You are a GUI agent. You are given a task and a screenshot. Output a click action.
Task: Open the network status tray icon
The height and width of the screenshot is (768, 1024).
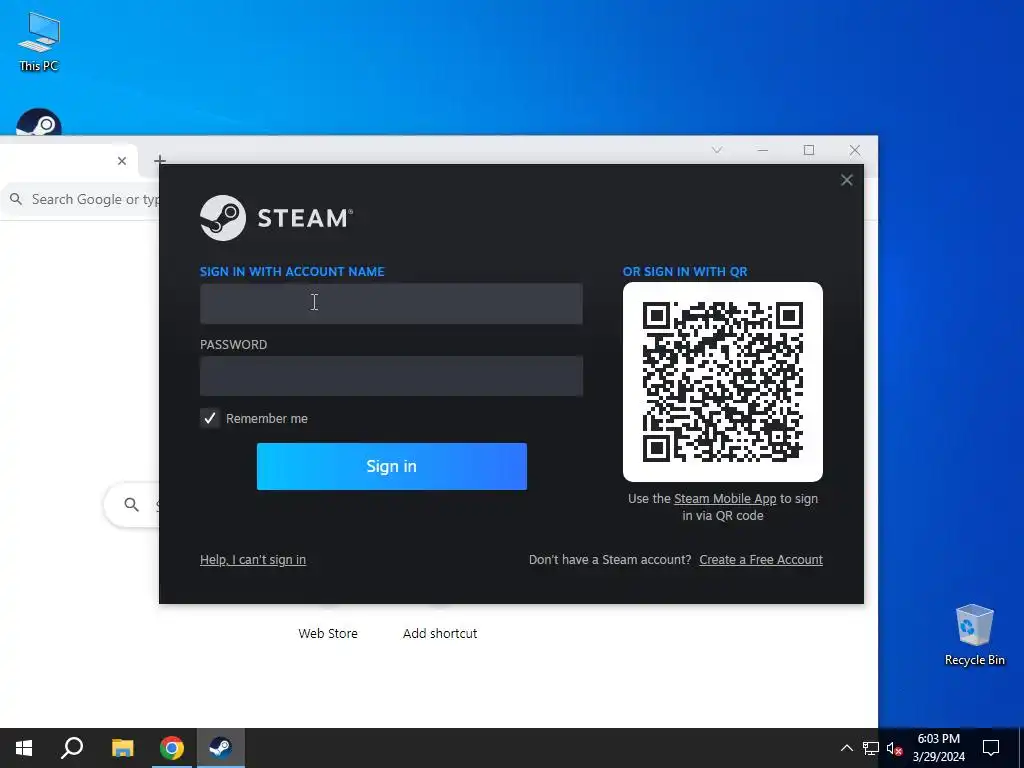point(871,748)
